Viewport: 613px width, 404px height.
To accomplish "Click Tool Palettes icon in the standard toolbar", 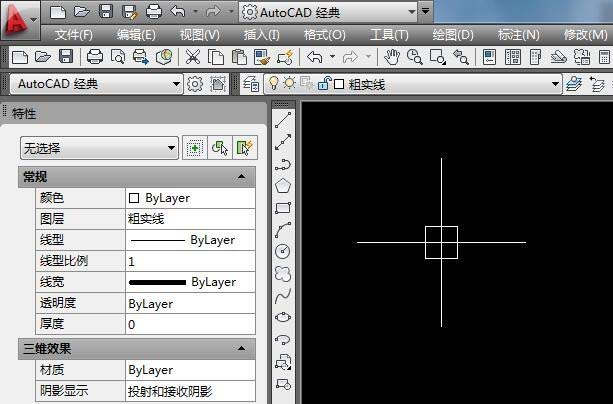I will (535, 57).
